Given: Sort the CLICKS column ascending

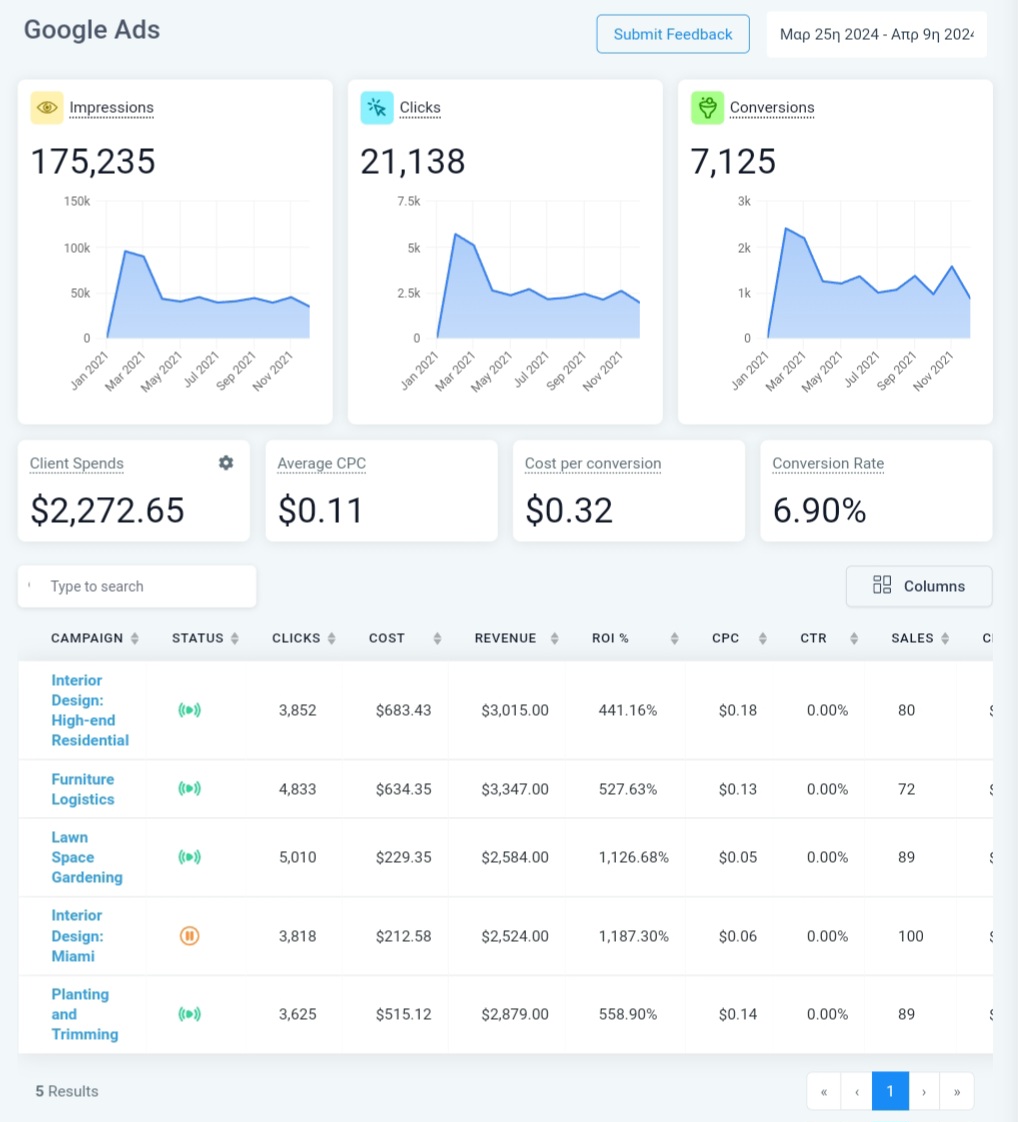Looking at the screenshot, I should point(330,638).
